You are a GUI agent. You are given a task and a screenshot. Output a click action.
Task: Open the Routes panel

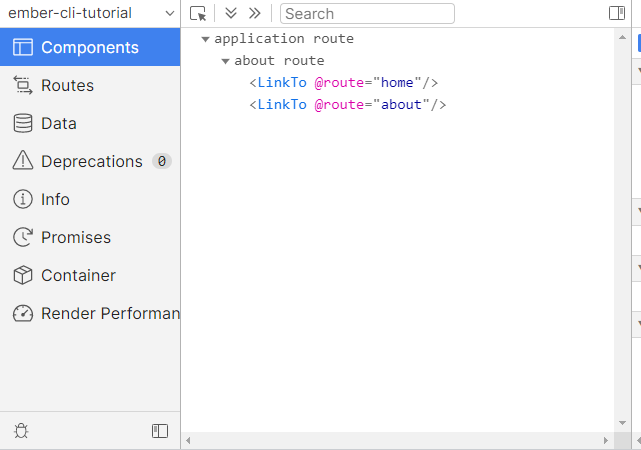click(90, 85)
